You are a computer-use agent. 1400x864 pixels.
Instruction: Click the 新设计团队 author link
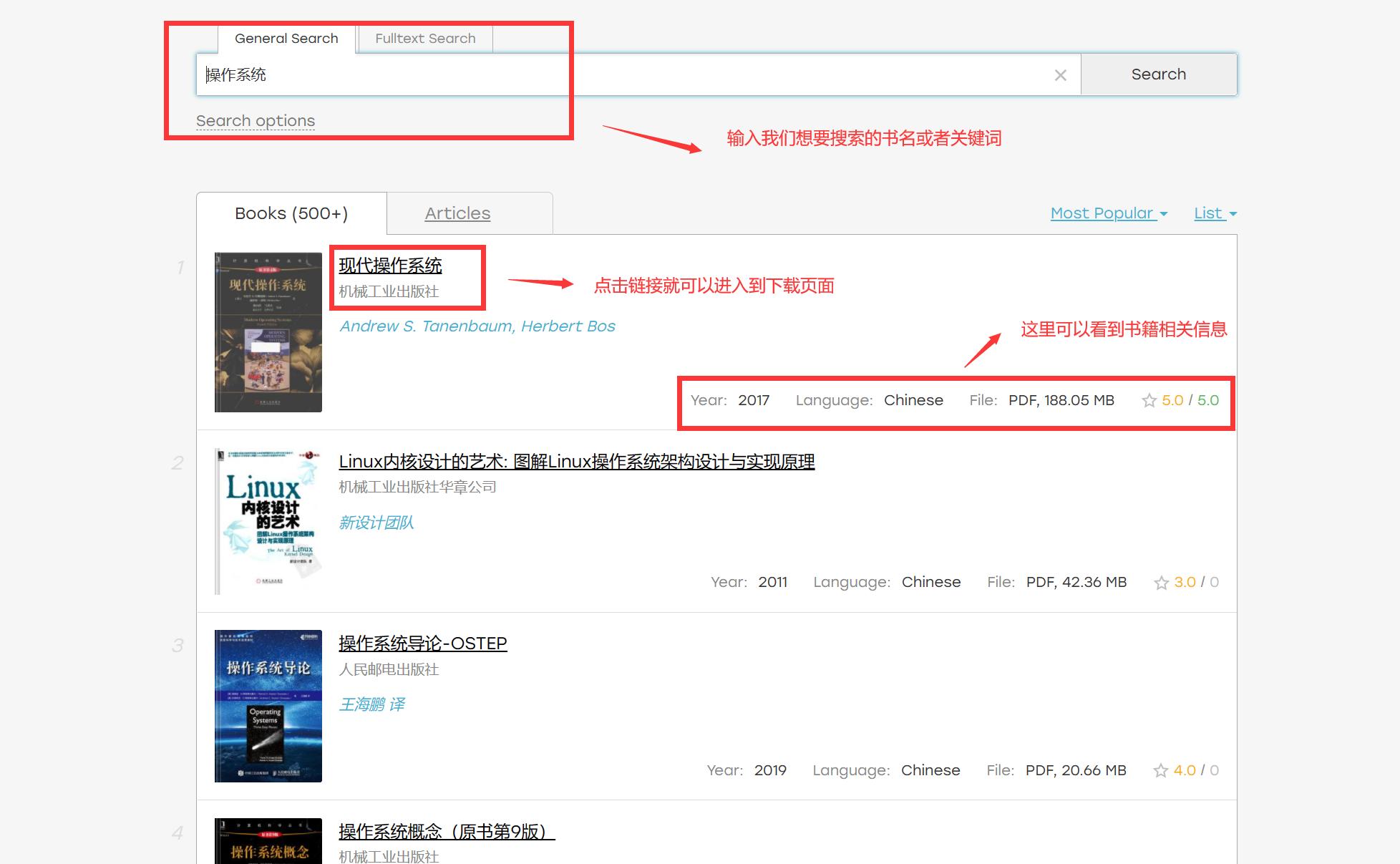pyautogui.click(x=376, y=523)
